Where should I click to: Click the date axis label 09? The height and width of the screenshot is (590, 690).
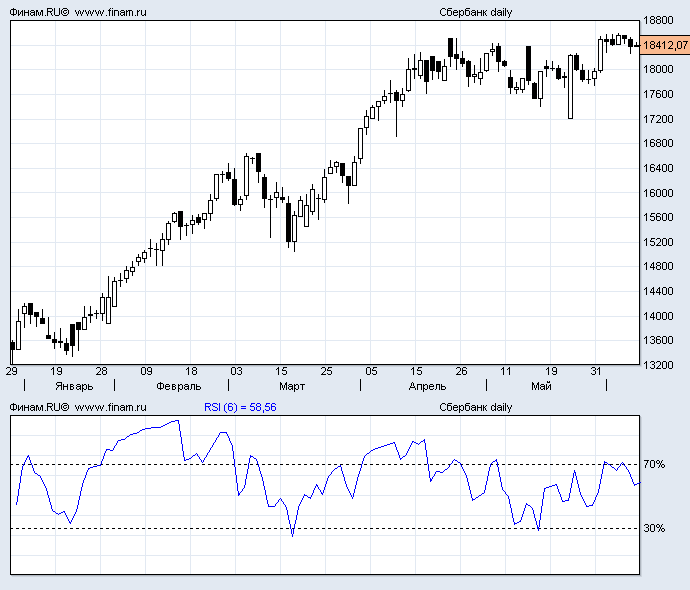pos(147,371)
